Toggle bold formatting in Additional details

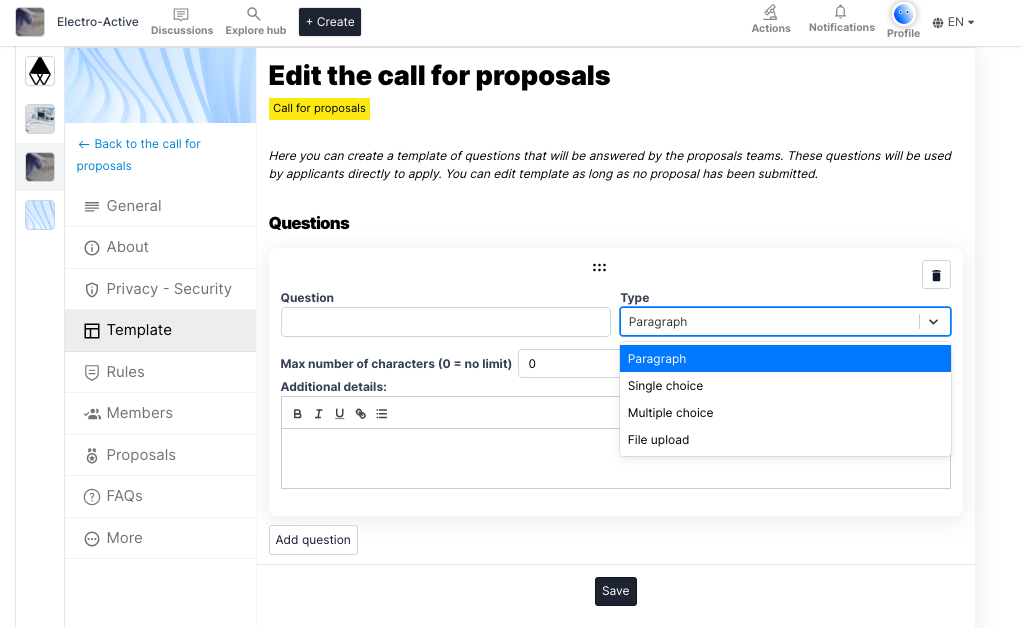coord(298,414)
